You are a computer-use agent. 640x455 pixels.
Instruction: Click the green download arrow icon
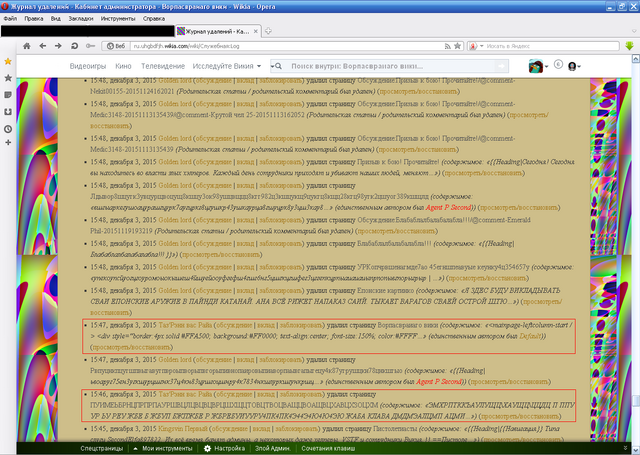(629, 46)
